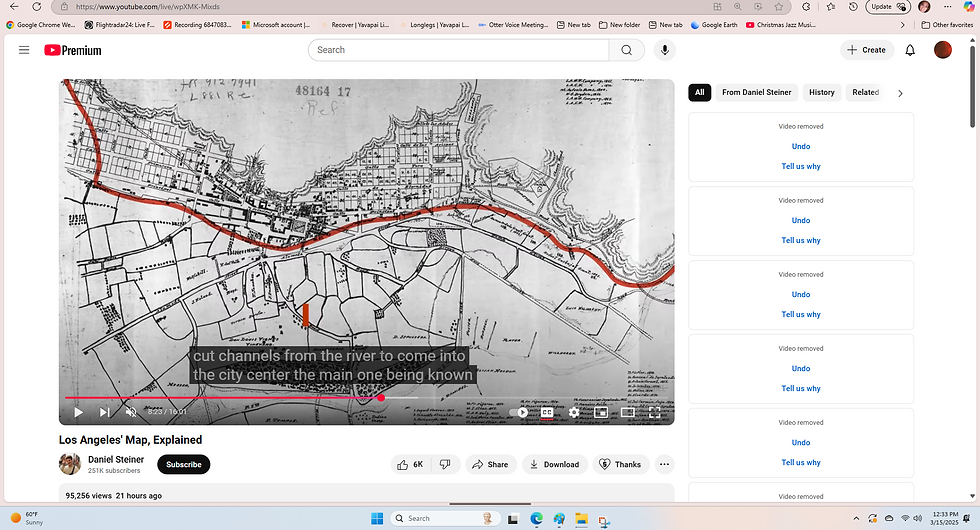The width and height of the screenshot is (980, 530).
Task: Skip to next video
Action: (x=104, y=412)
